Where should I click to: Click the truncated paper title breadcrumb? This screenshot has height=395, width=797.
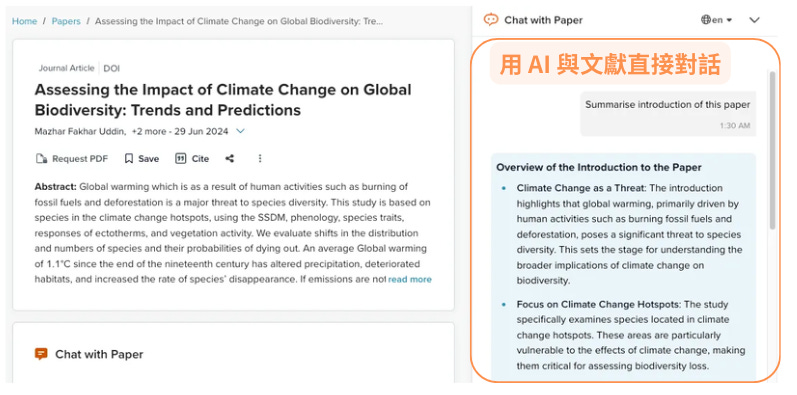click(239, 21)
